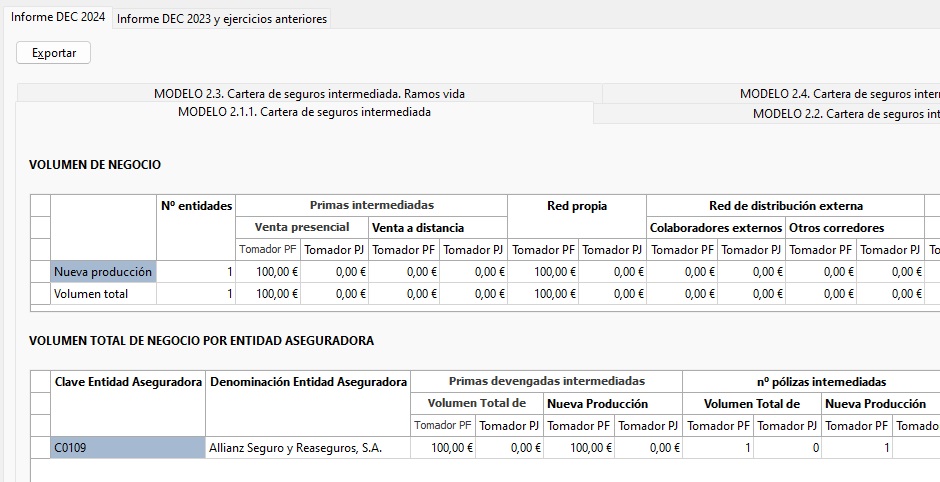Click the Tomador PF header under Venta presencial

[268, 249]
